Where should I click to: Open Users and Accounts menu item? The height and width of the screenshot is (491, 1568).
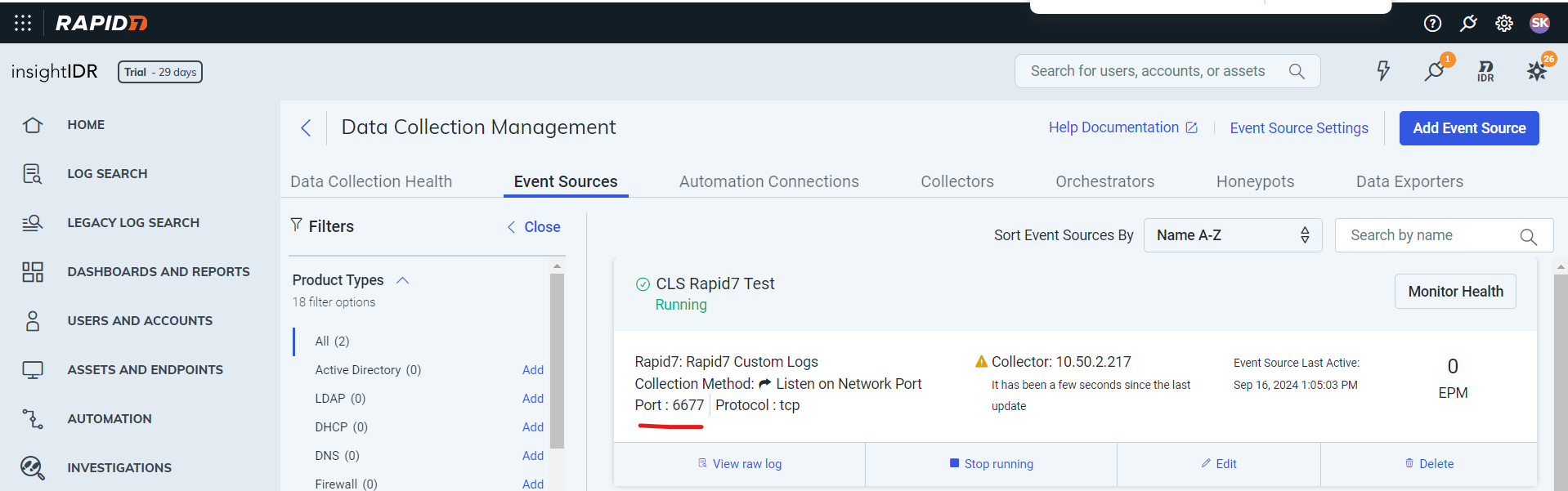140,321
